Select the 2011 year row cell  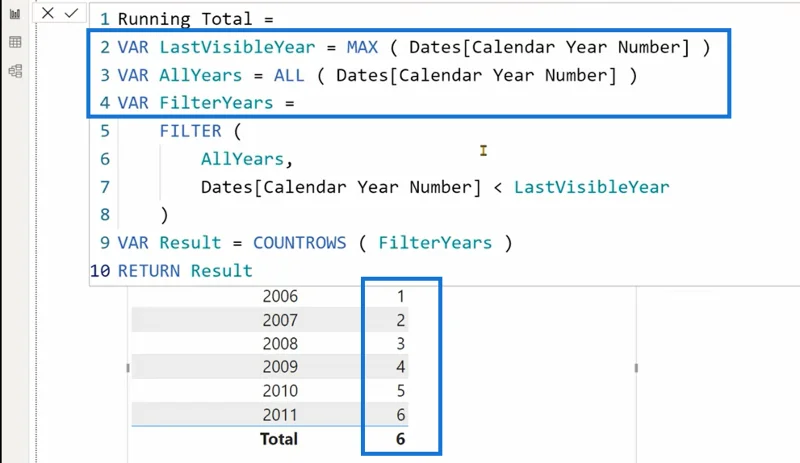[280, 415]
